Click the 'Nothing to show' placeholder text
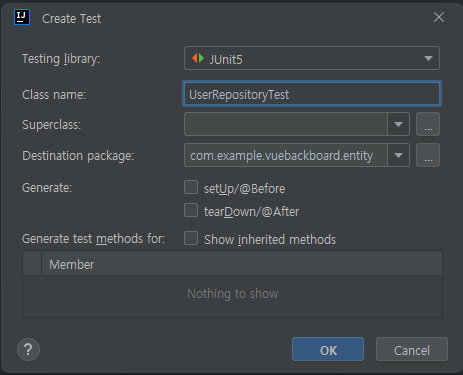This screenshot has height=375, width=463. (232, 294)
